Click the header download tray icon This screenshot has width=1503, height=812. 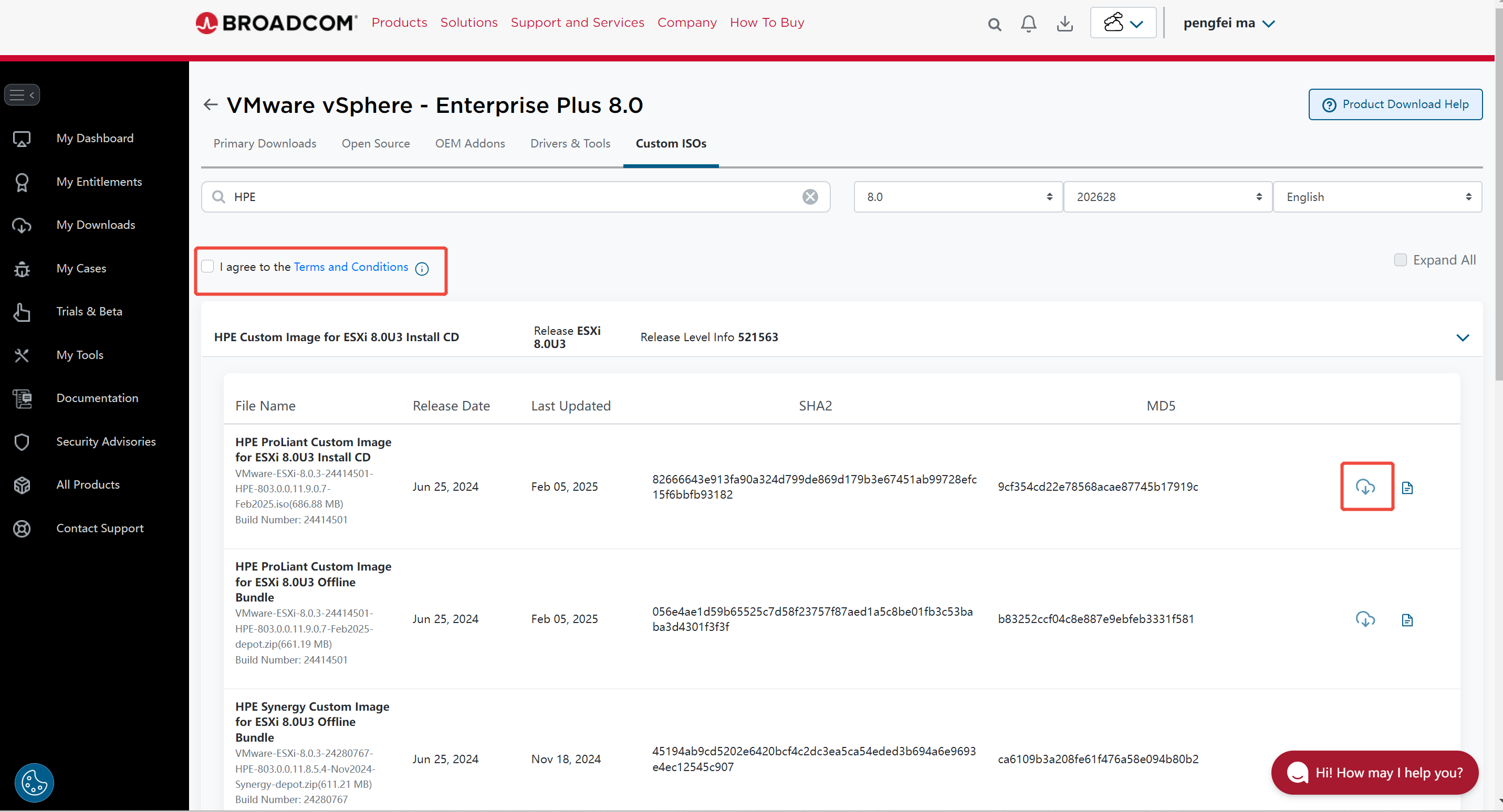pos(1065,23)
